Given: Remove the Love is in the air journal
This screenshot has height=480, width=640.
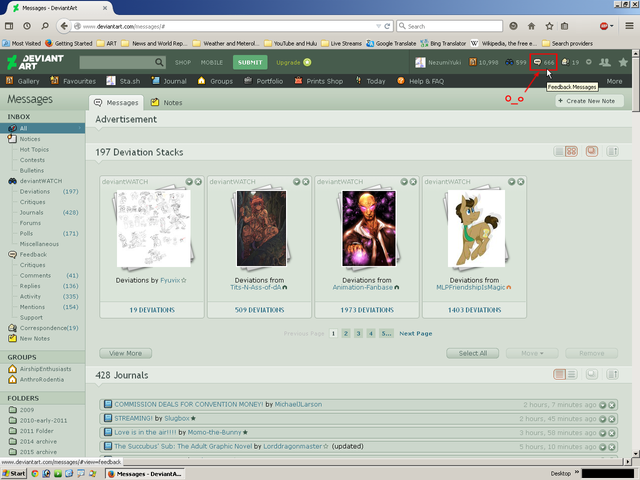Looking at the screenshot, I should click(611, 433).
